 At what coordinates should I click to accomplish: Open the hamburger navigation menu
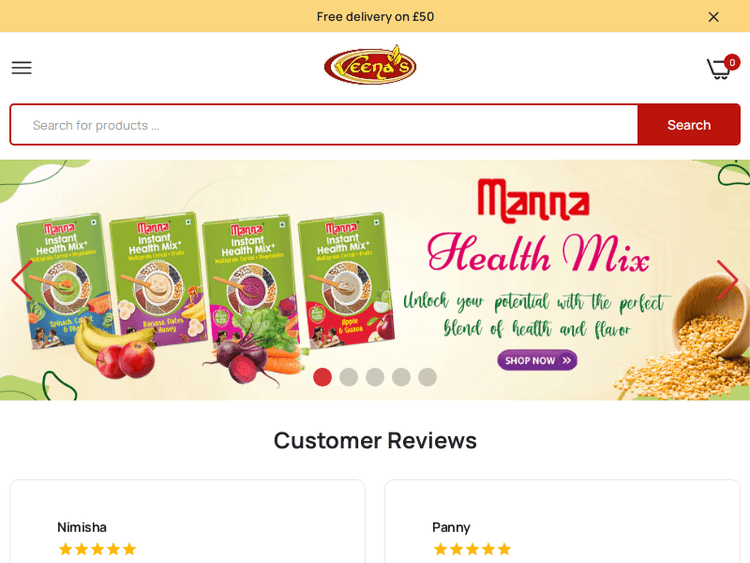(x=22, y=68)
